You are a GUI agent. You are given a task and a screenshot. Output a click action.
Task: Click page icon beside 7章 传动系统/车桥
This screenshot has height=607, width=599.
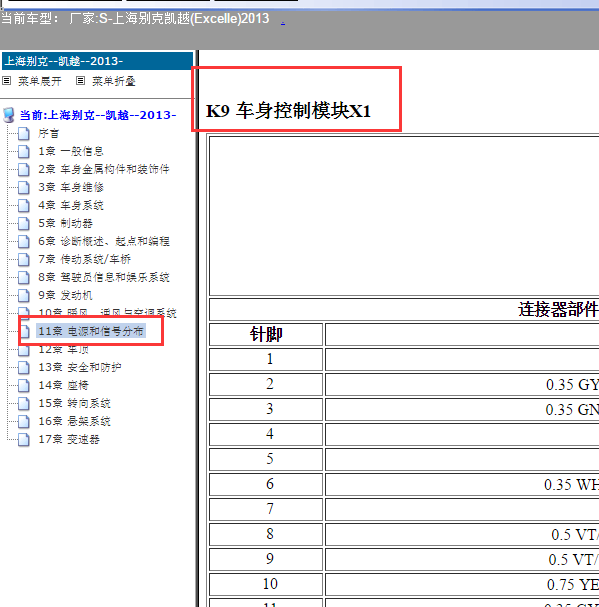click(x=24, y=259)
